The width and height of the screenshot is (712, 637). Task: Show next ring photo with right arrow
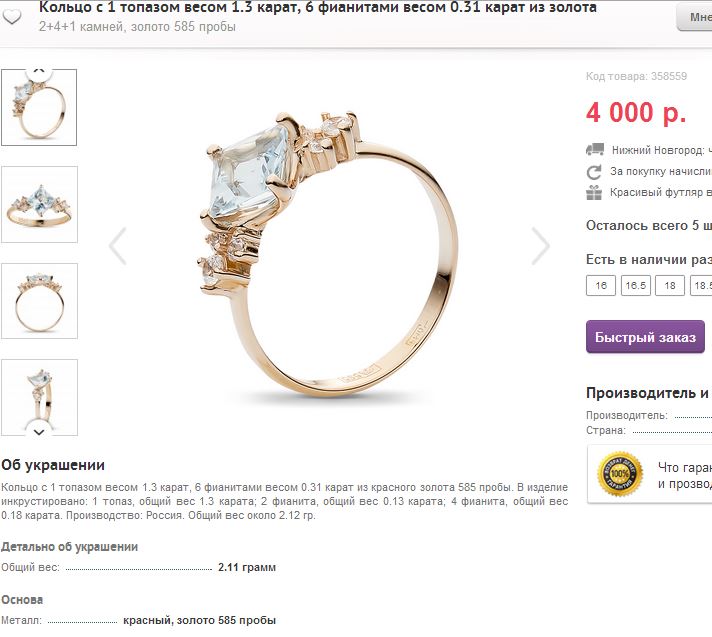(540, 246)
